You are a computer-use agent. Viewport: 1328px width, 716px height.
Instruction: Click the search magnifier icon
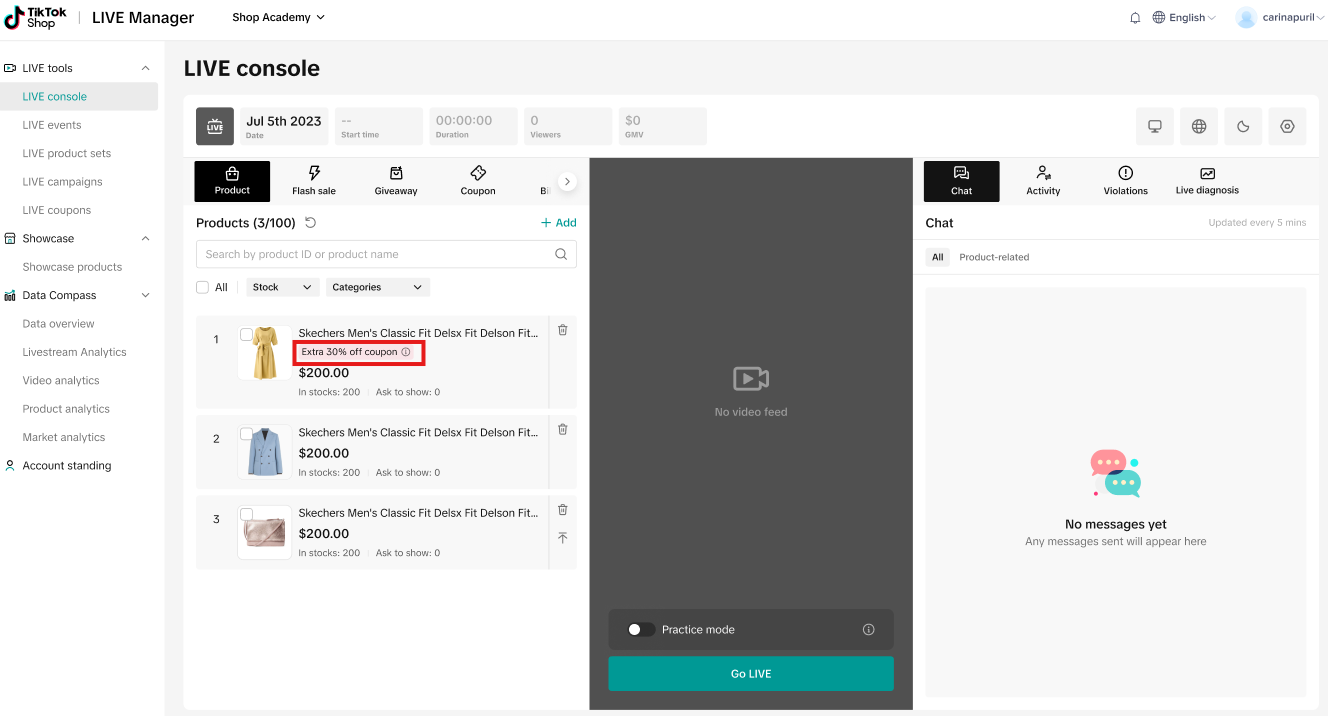pyautogui.click(x=561, y=254)
